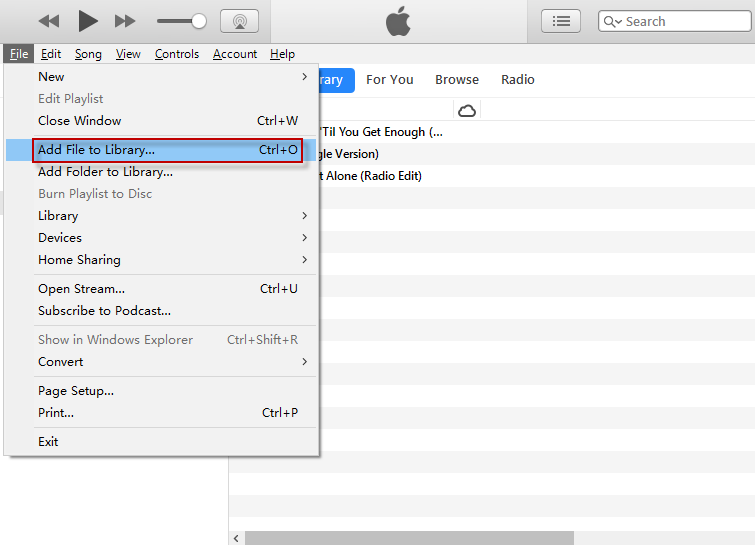Switch to the Library tab
The image size is (755, 545).
[x=337, y=80]
